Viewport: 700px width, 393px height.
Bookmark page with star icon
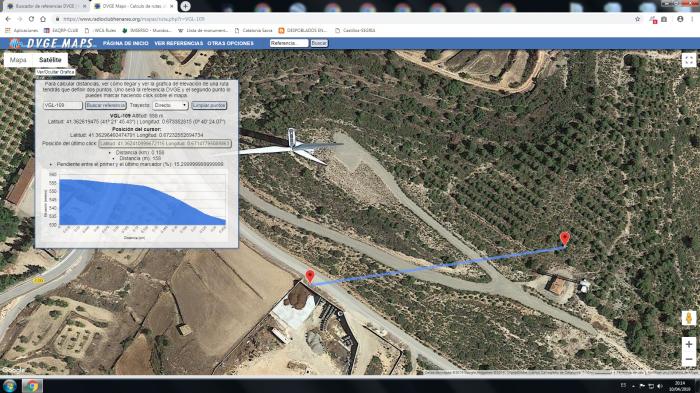[638, 19]
